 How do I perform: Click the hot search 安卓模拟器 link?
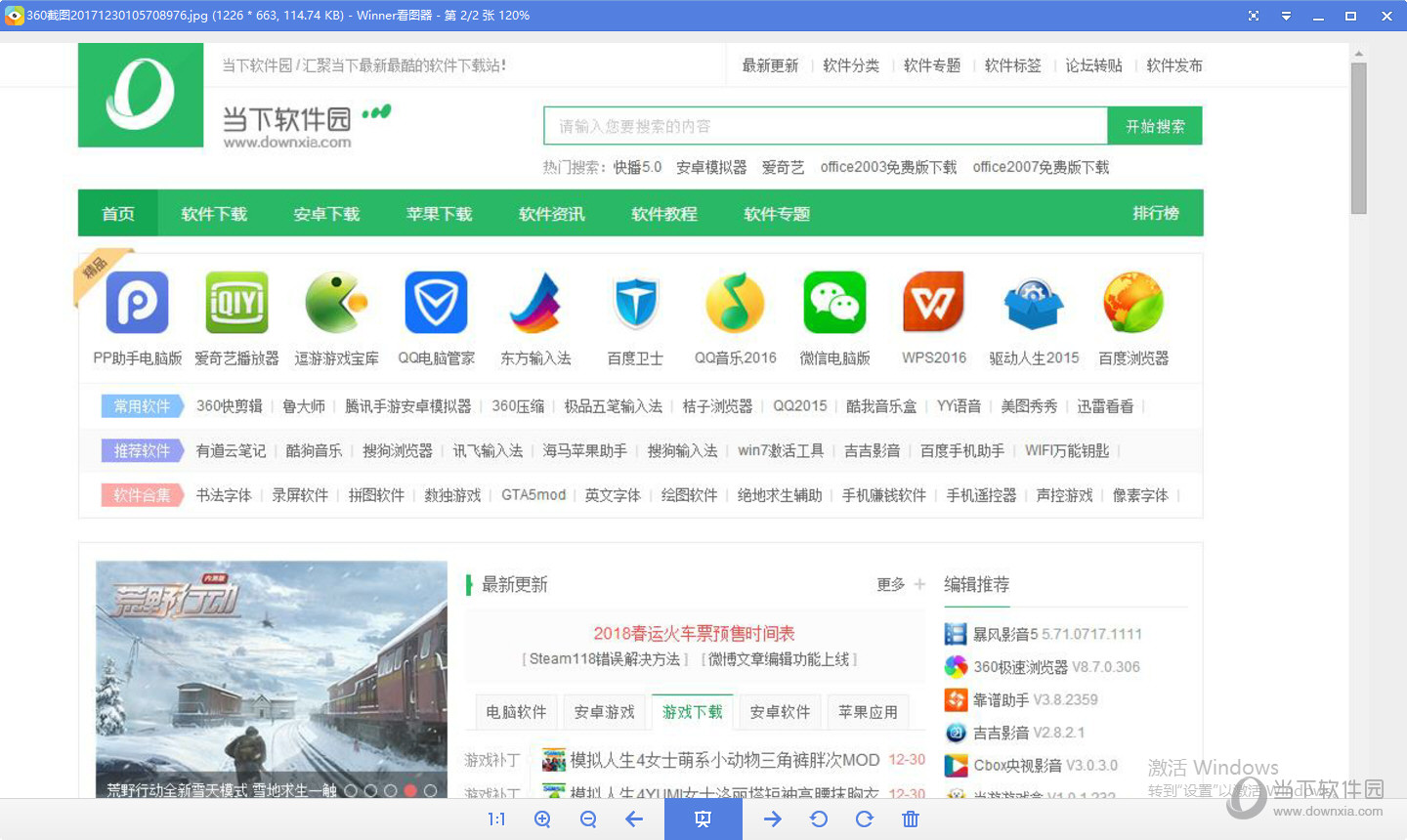[x=711, y=167]
